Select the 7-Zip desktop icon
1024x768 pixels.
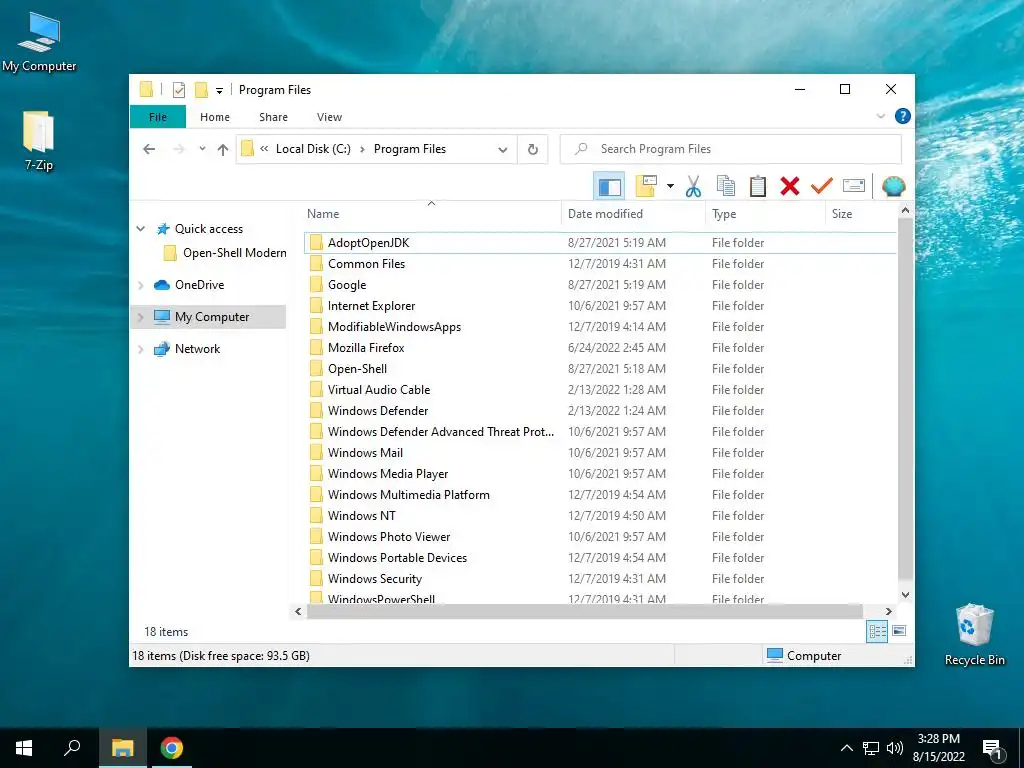click(x=39, y=140)
